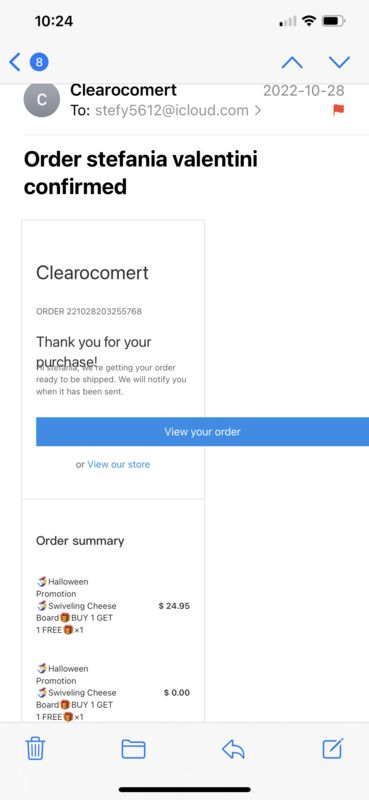The image size is (369, 800).
Task: Tap first Swiveling Cheese Board item at $24.95
Action: click(x=113, y=606)
